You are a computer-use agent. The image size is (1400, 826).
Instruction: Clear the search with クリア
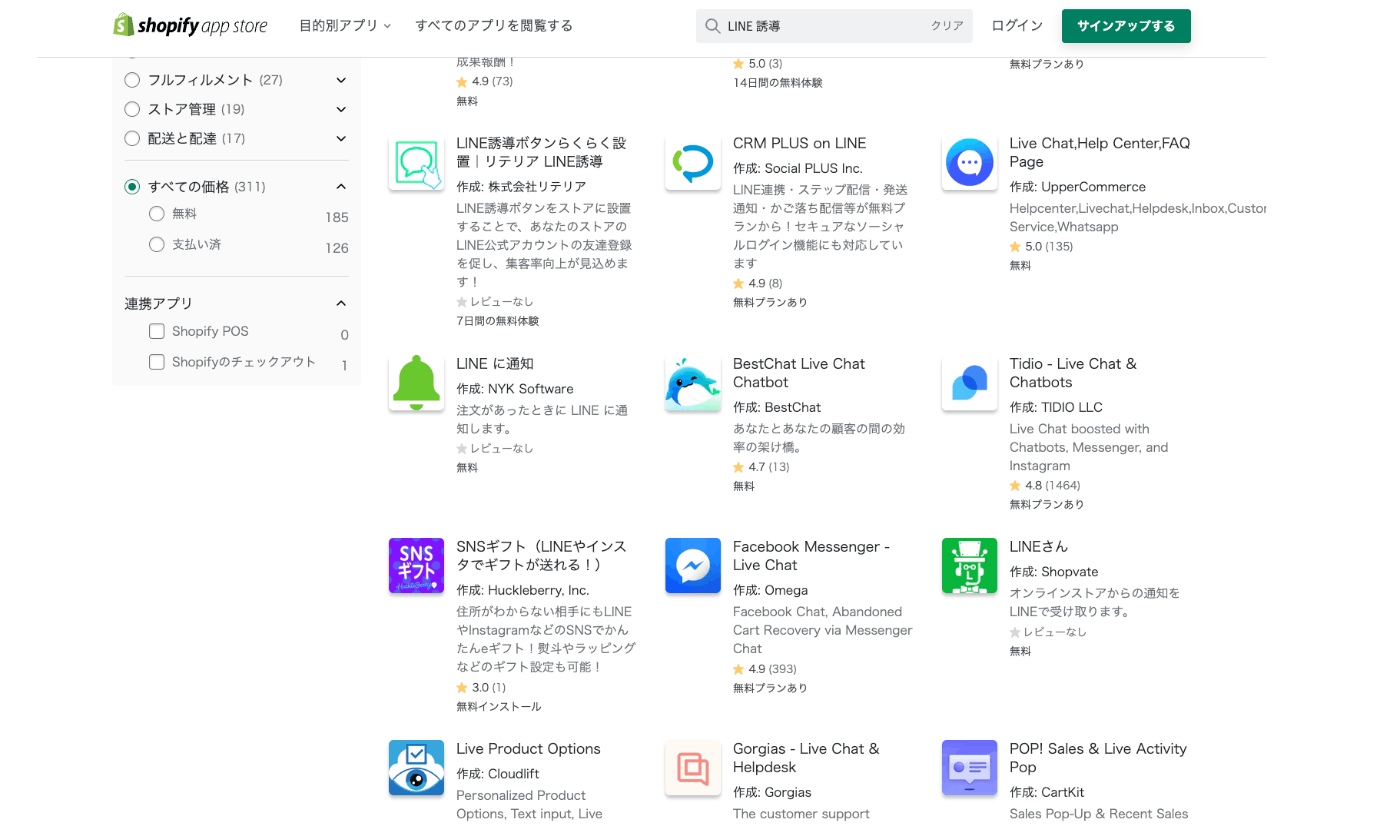947,26
